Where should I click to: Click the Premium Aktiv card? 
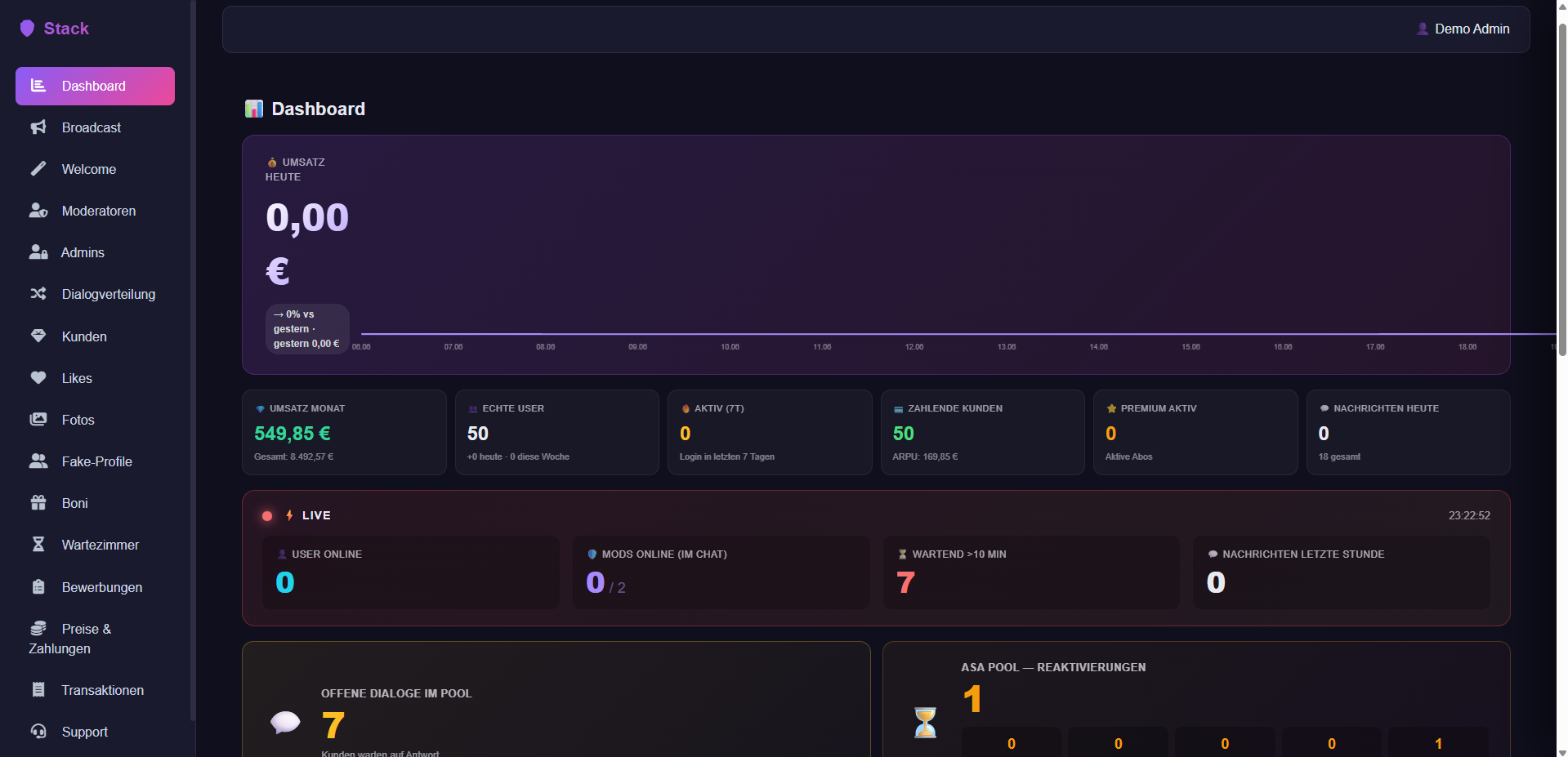tap(1195, 432)
